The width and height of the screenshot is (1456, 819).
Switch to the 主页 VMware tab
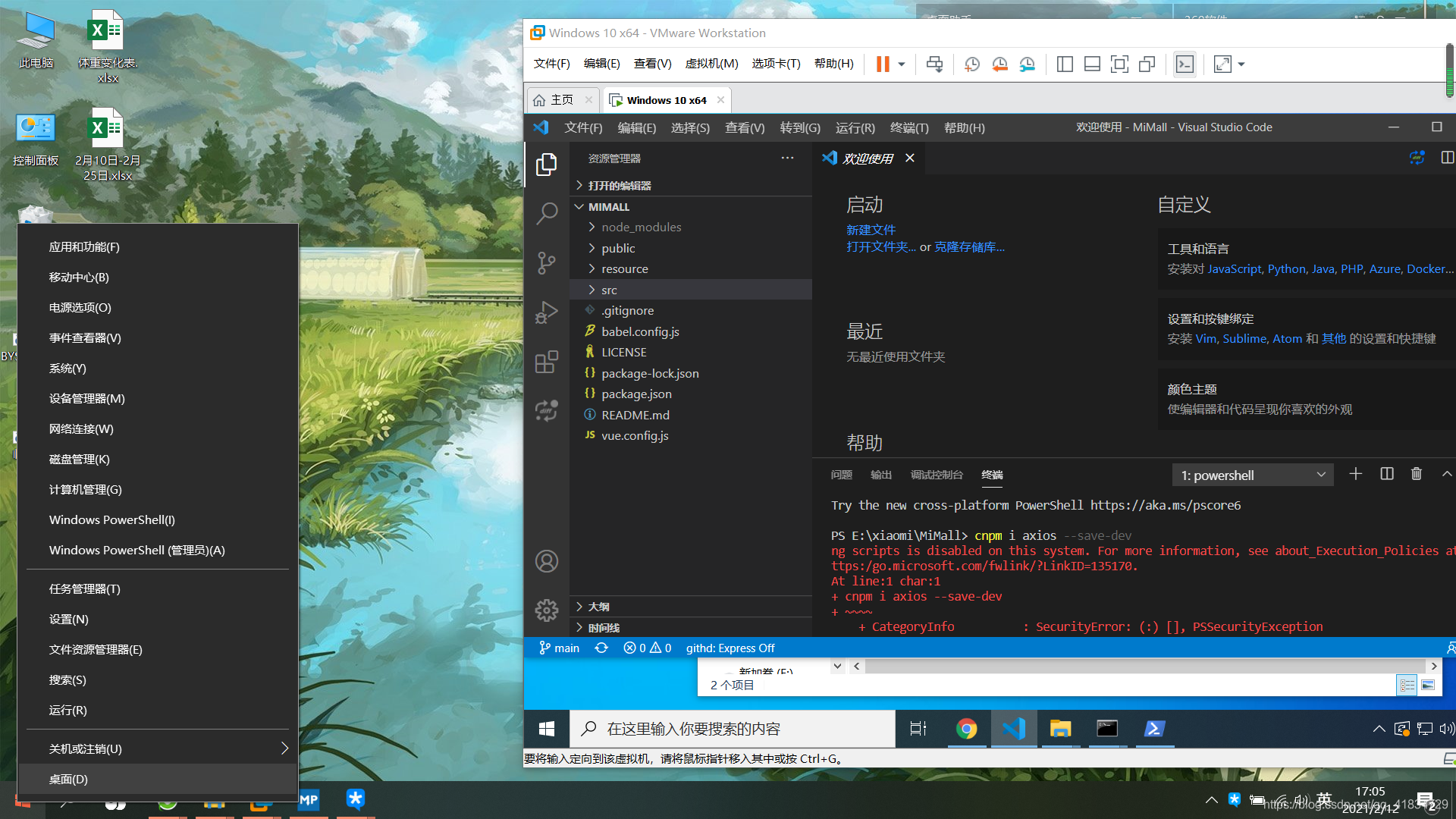tap(561, 100)
